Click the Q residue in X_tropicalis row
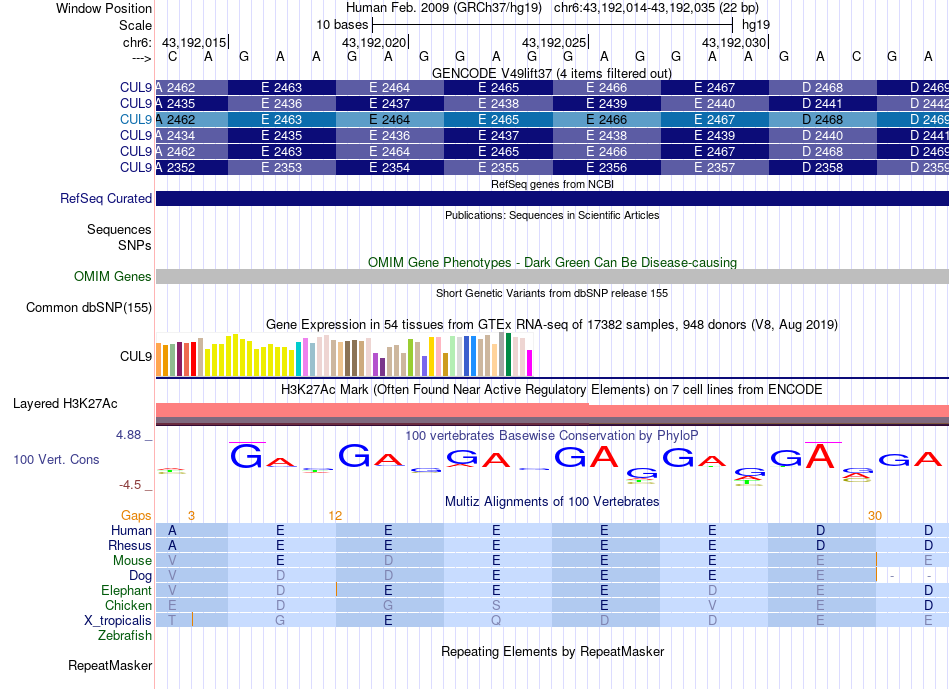This screenshot has height=689, width=950. [x=496, y=621]
